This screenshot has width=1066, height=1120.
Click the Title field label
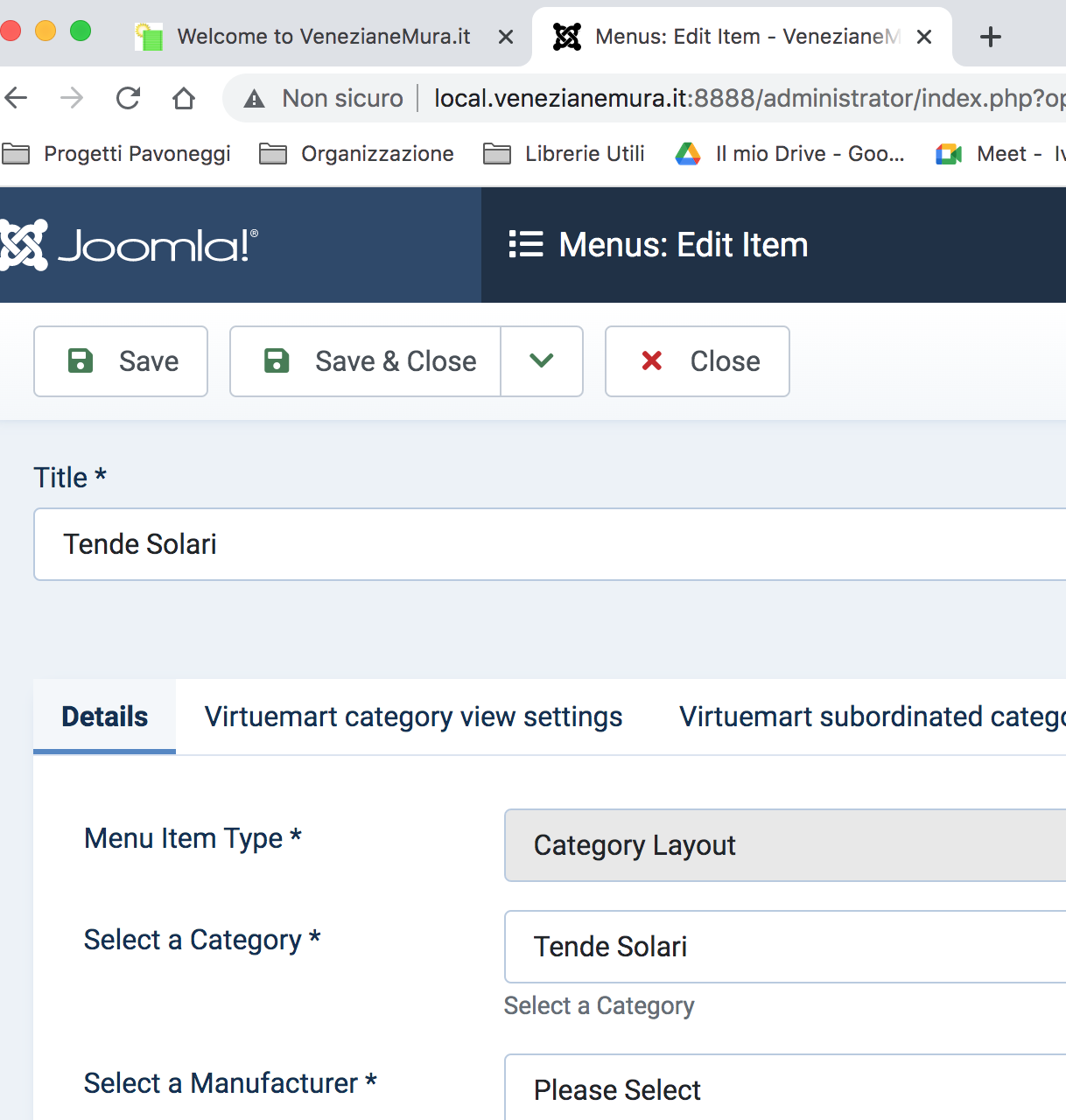click(x=70, y=478)
